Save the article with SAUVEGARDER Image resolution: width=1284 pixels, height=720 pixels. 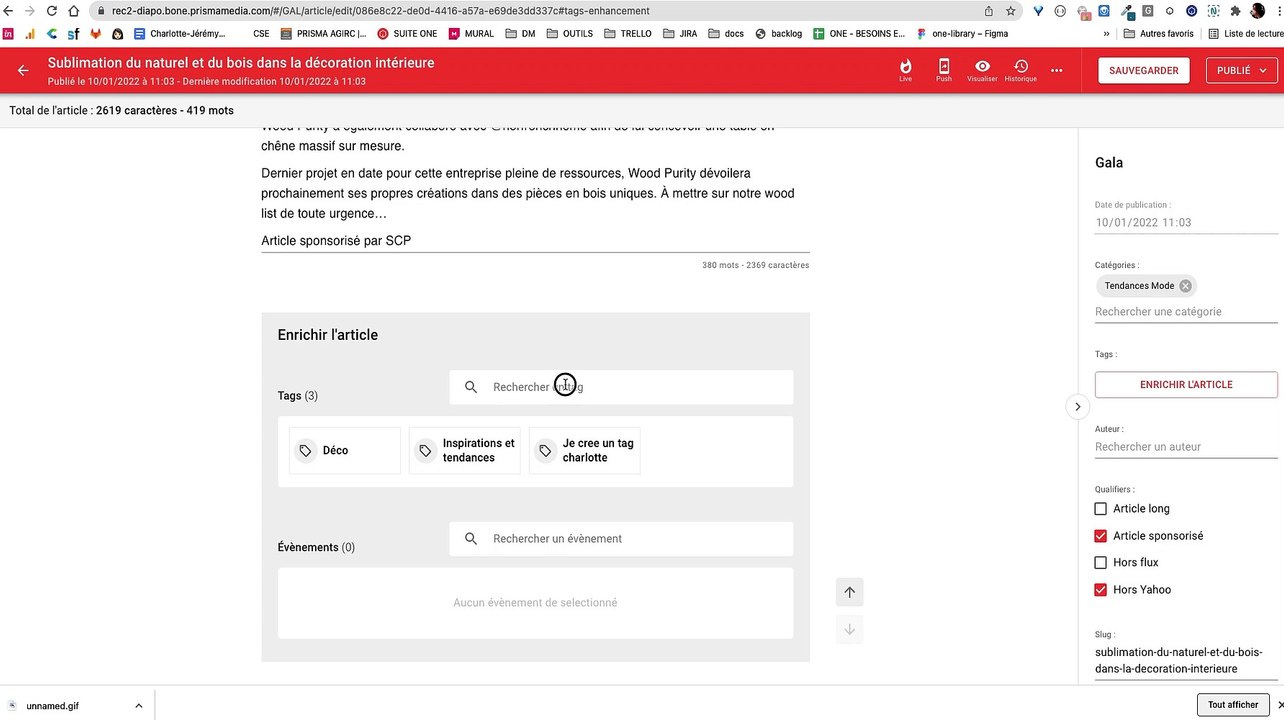click(1144, 70)
